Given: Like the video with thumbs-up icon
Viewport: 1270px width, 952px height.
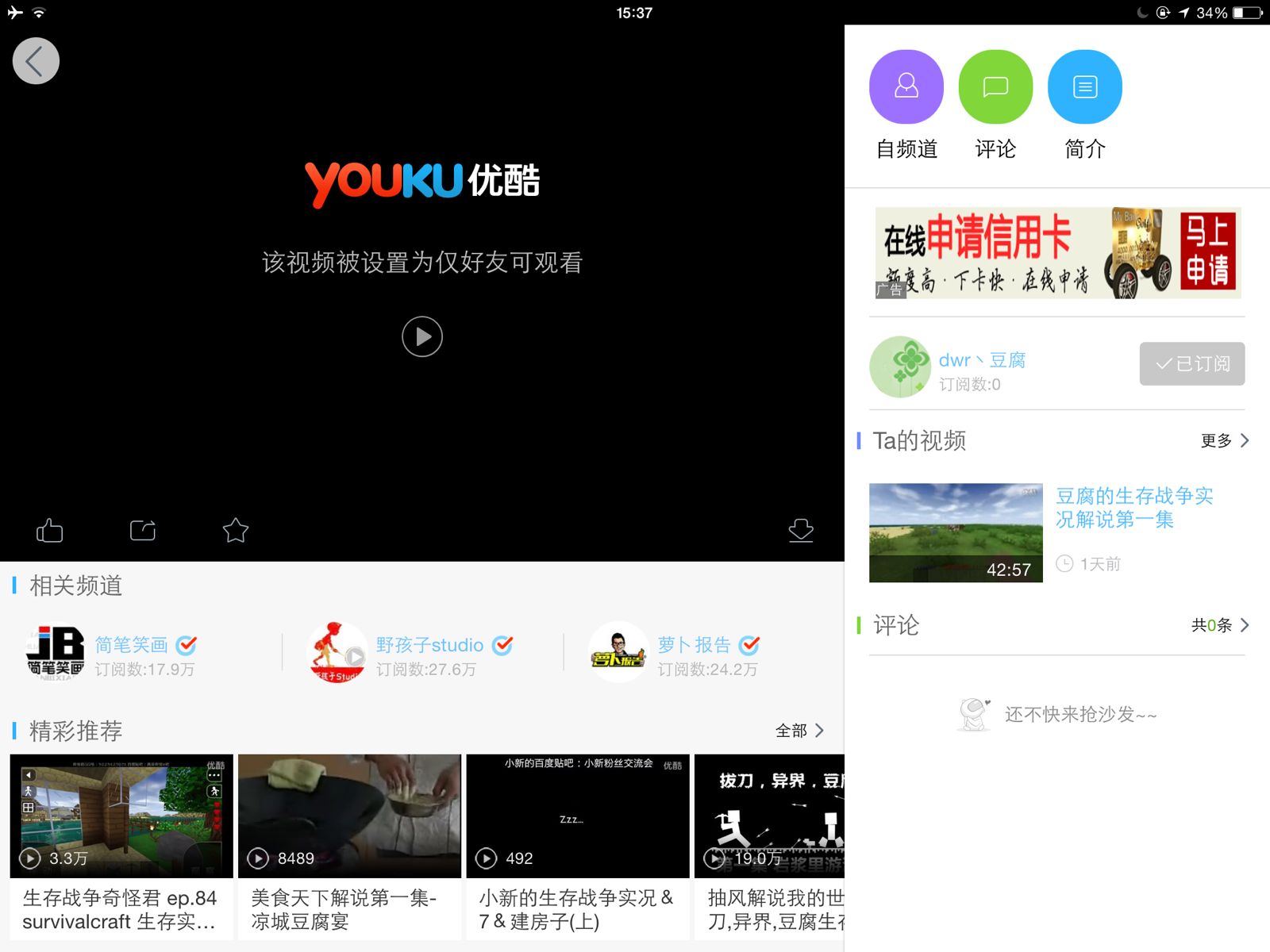Looking at the screenshot, I should [x=49, y=530].
